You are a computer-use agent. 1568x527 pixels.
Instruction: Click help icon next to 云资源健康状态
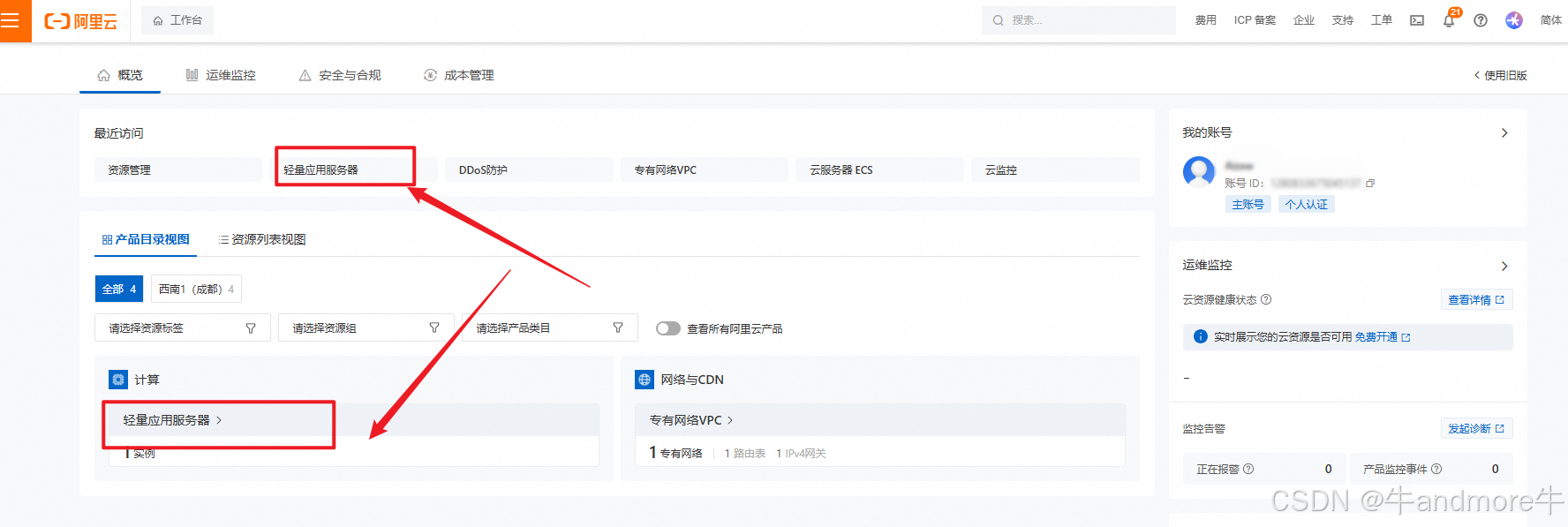click(x=1266, y=299)
